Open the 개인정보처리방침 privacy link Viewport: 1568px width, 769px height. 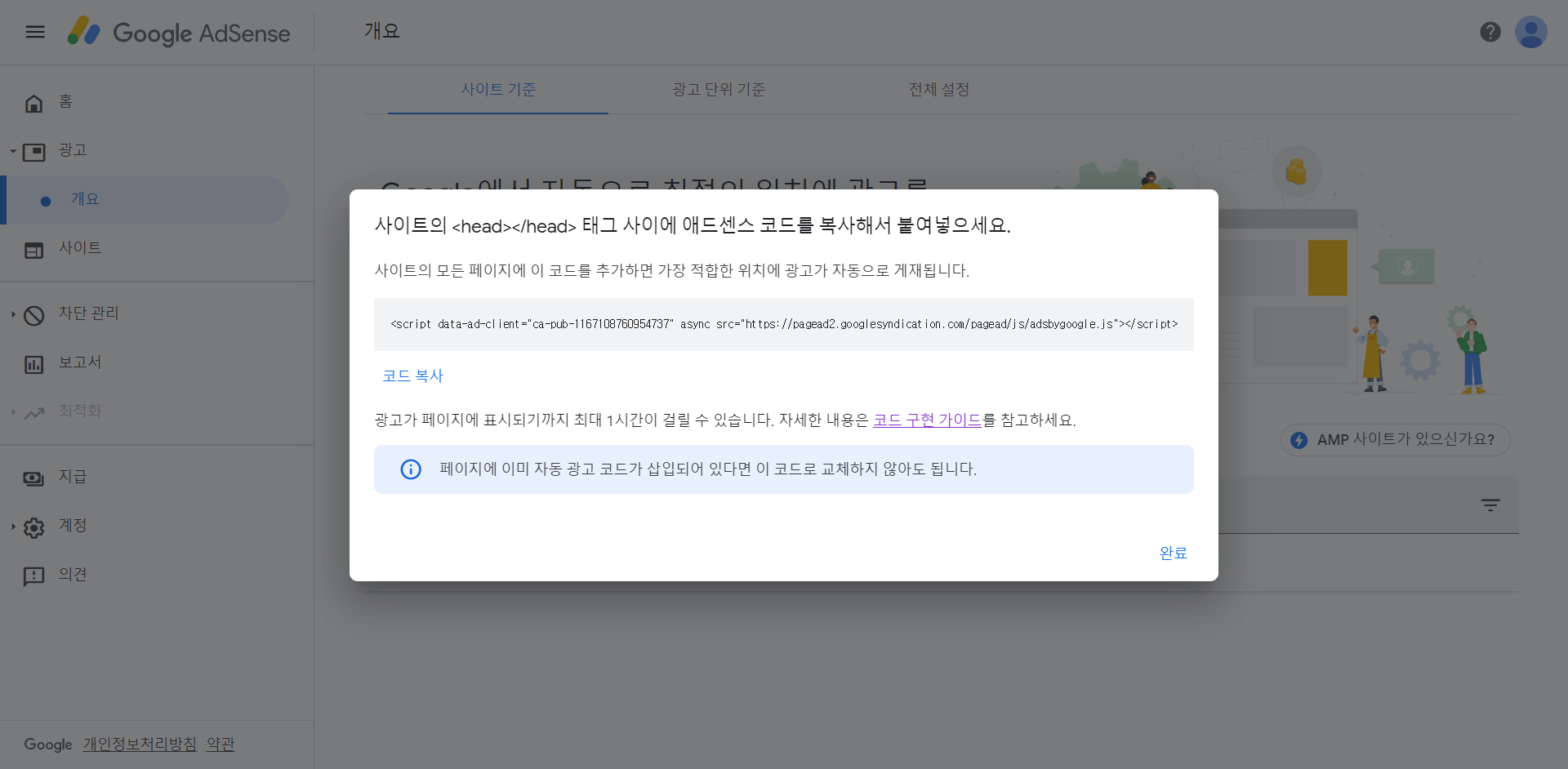140,745
